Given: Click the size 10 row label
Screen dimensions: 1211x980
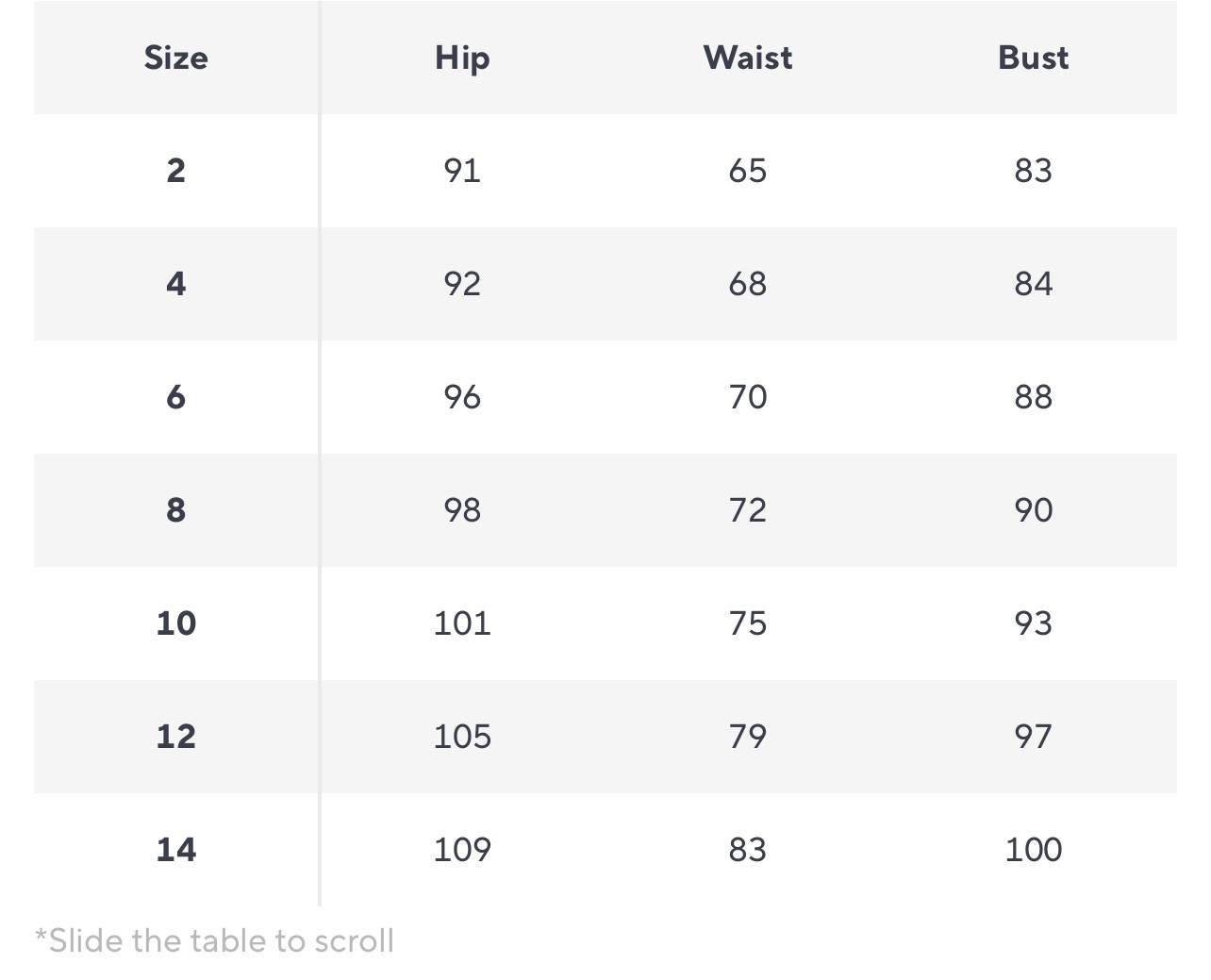Looking at the screenshot, I should tap(176, 623).
